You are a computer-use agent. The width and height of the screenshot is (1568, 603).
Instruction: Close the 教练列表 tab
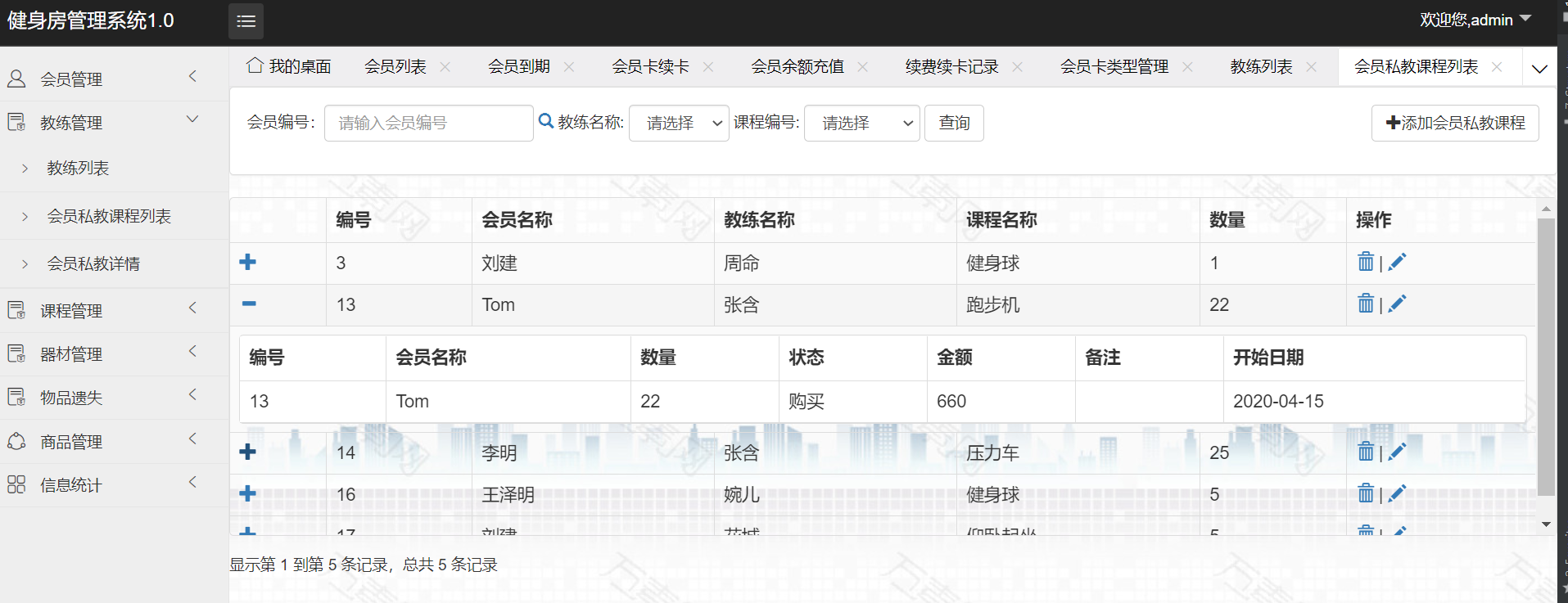(1311, 67)
